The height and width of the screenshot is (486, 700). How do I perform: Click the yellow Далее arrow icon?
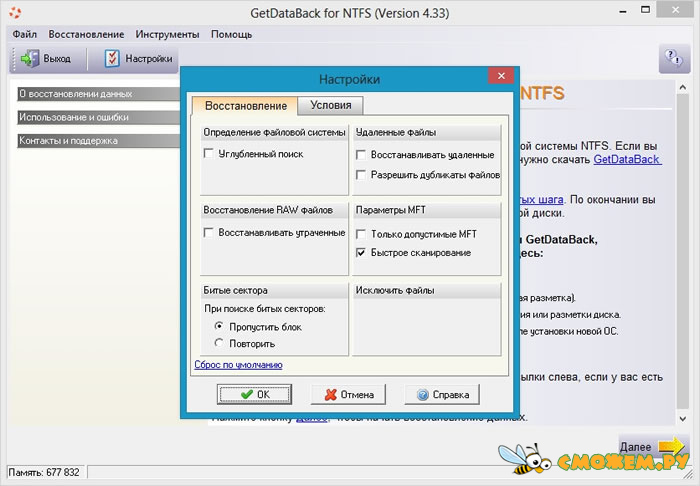pyautogui.click(x=671, y=446)
